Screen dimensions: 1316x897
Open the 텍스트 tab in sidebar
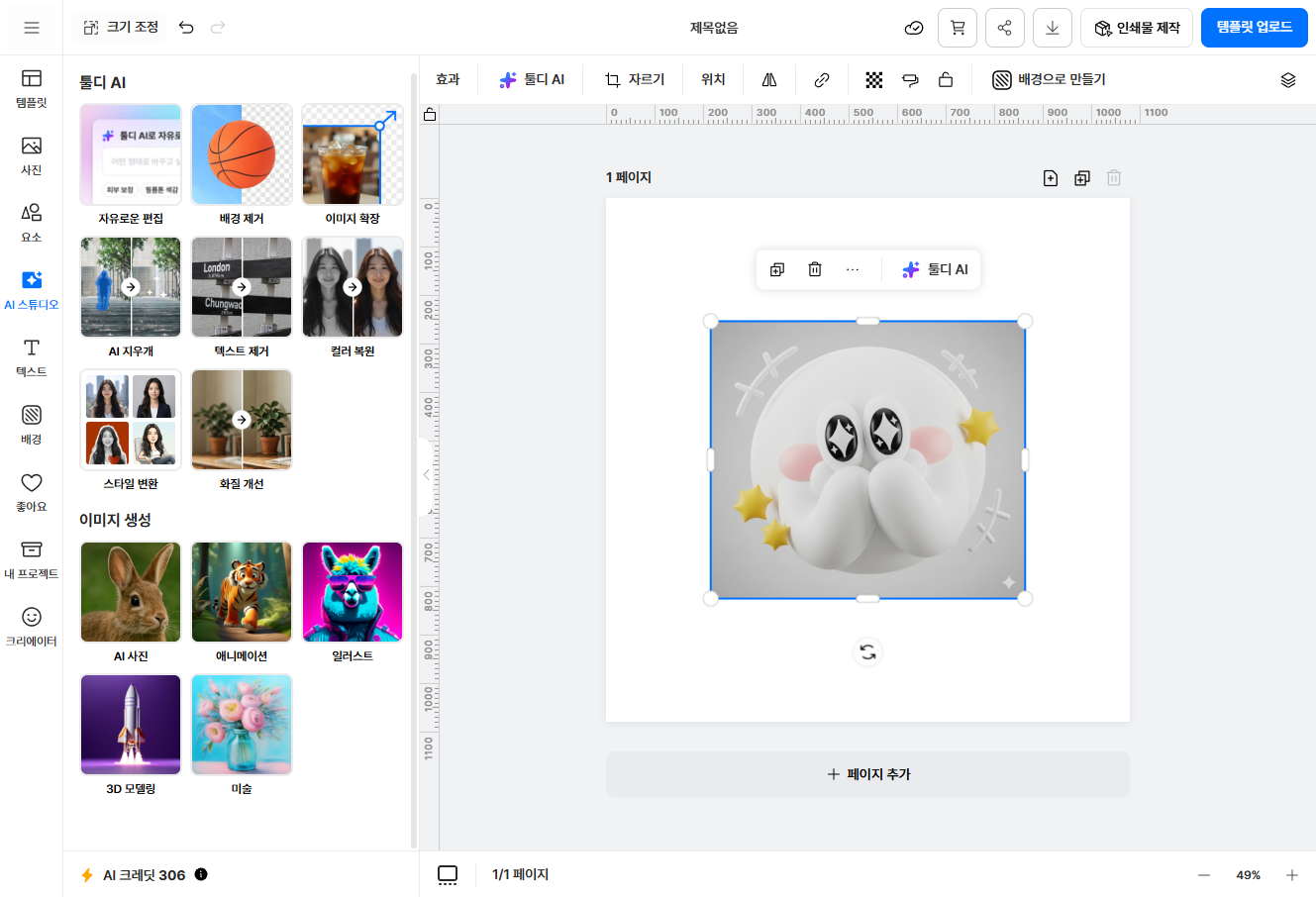(32, 357)
